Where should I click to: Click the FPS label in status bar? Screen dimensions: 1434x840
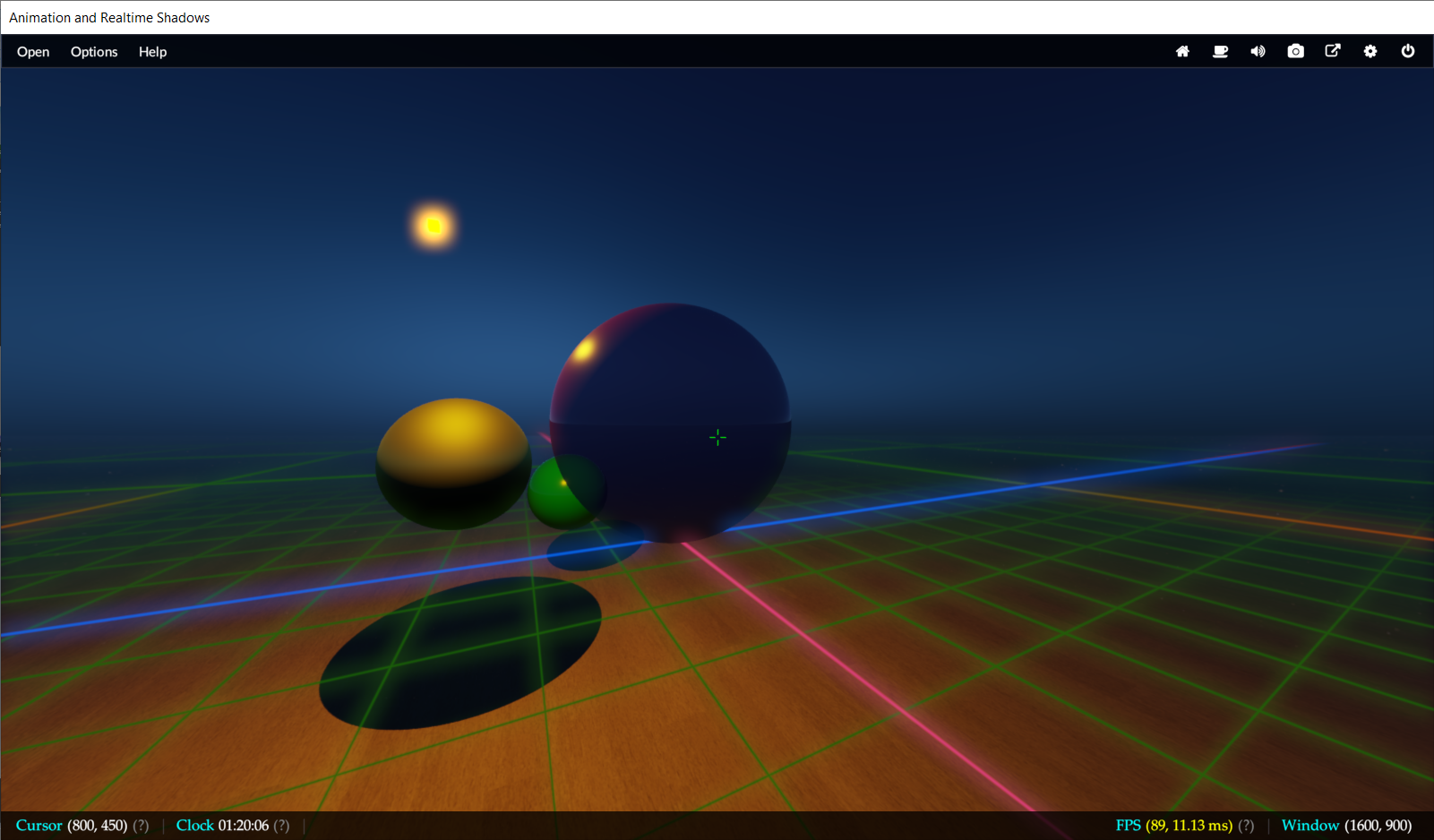(x=1128, y=826)
